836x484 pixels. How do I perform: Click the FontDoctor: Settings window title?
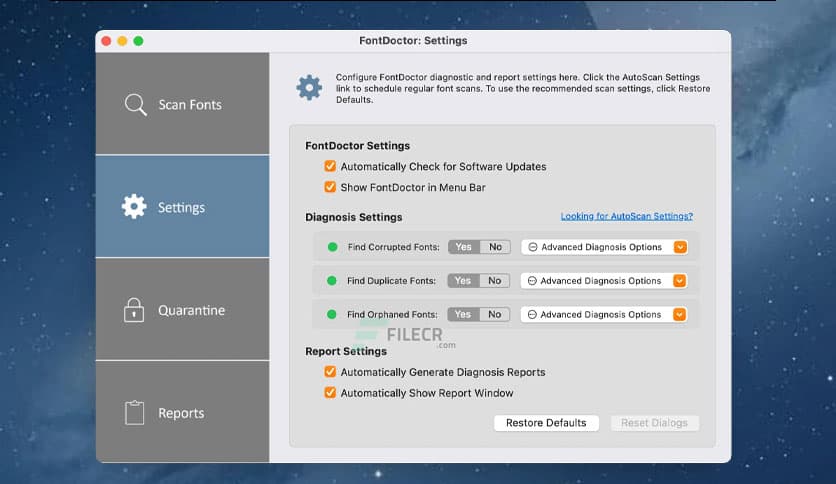click(x=413, y=41)
